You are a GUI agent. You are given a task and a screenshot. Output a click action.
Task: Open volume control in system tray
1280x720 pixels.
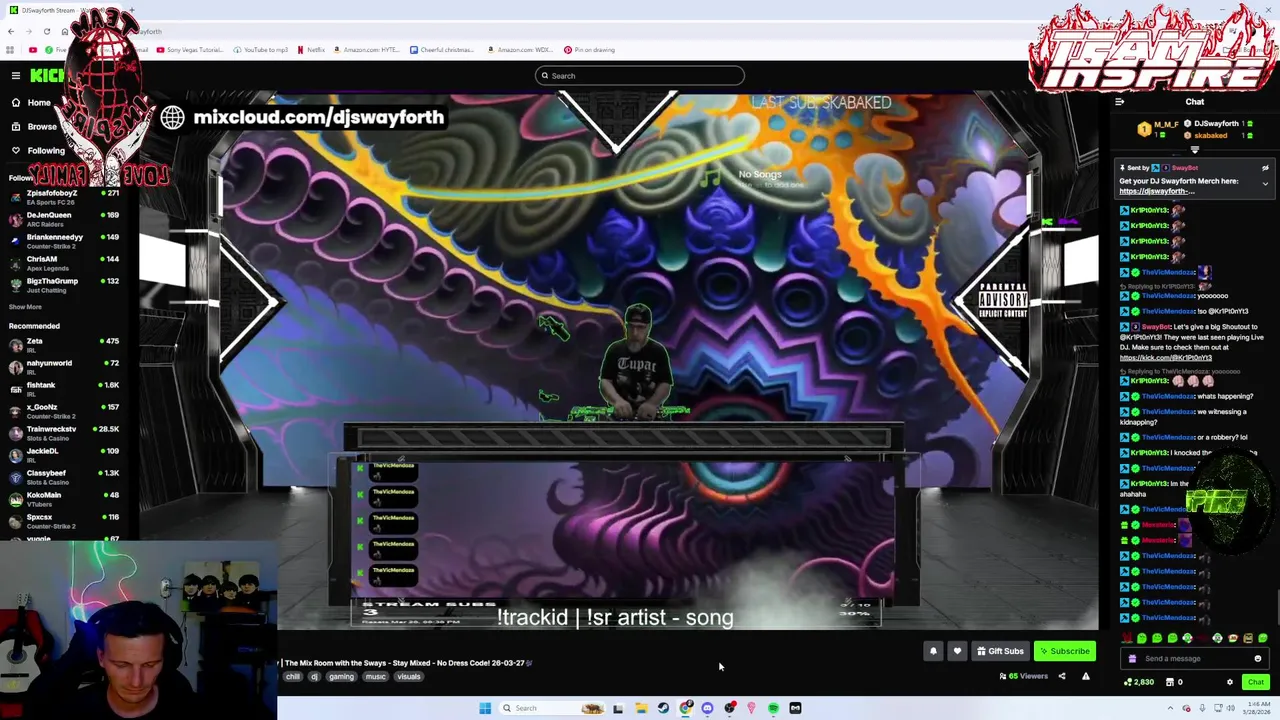[1230, 708]
